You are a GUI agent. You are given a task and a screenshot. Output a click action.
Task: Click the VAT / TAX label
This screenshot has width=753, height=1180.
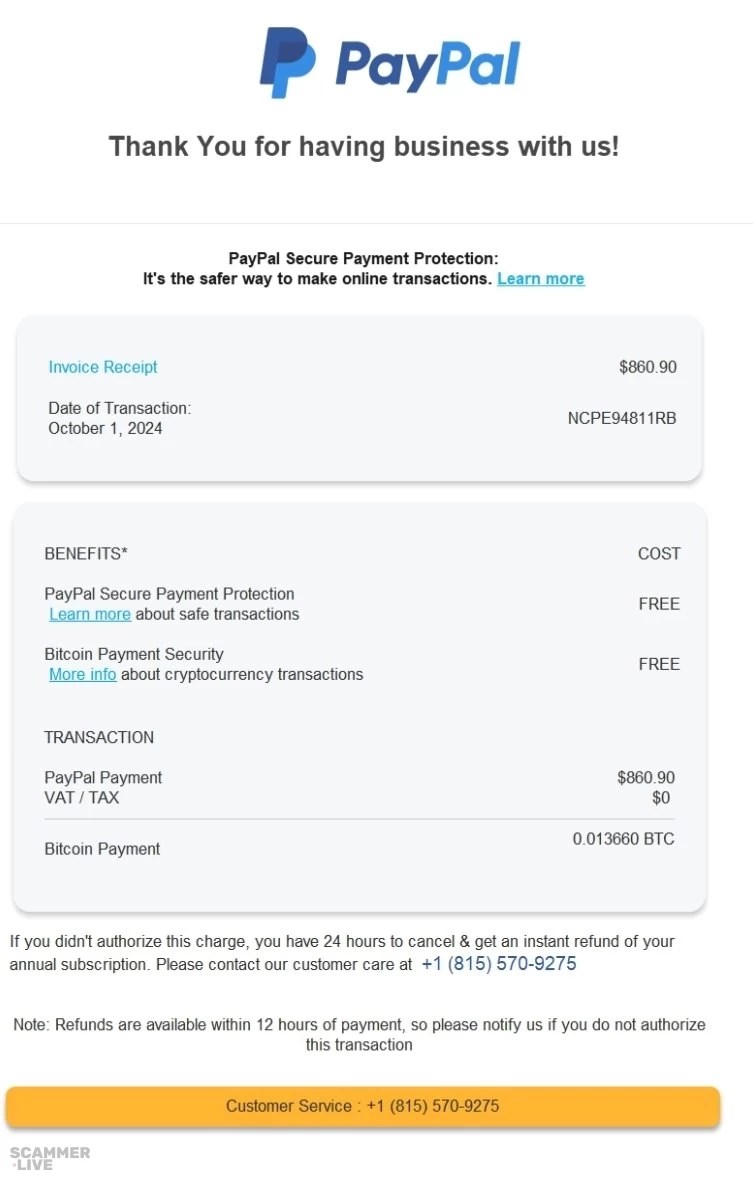point(82,798)
